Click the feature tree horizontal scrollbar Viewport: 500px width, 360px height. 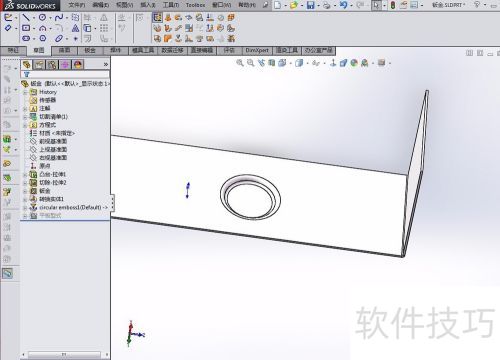[64, 354]
